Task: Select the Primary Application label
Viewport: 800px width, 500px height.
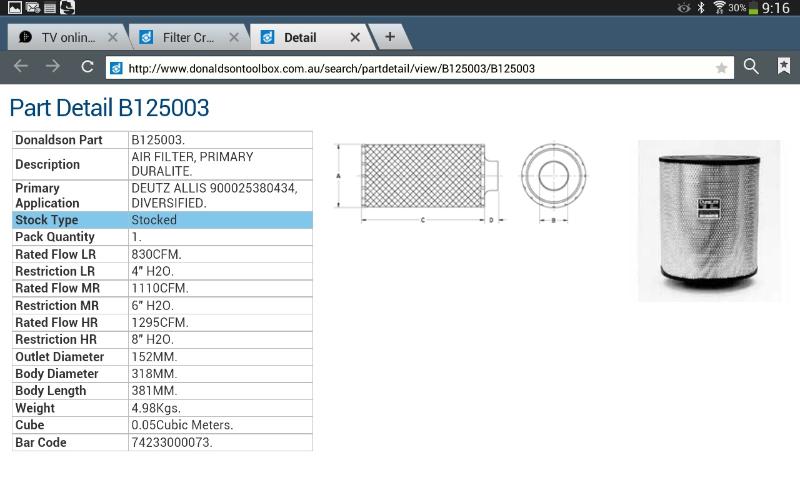Action: (47, 195)
